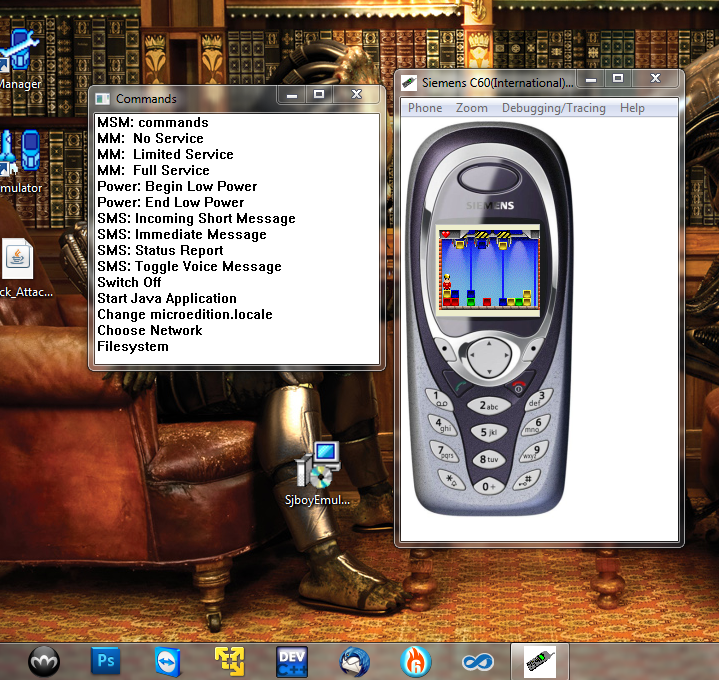Screen dimensions: 719x680
Task: Tap phone key 3 def
Action: 538,399
